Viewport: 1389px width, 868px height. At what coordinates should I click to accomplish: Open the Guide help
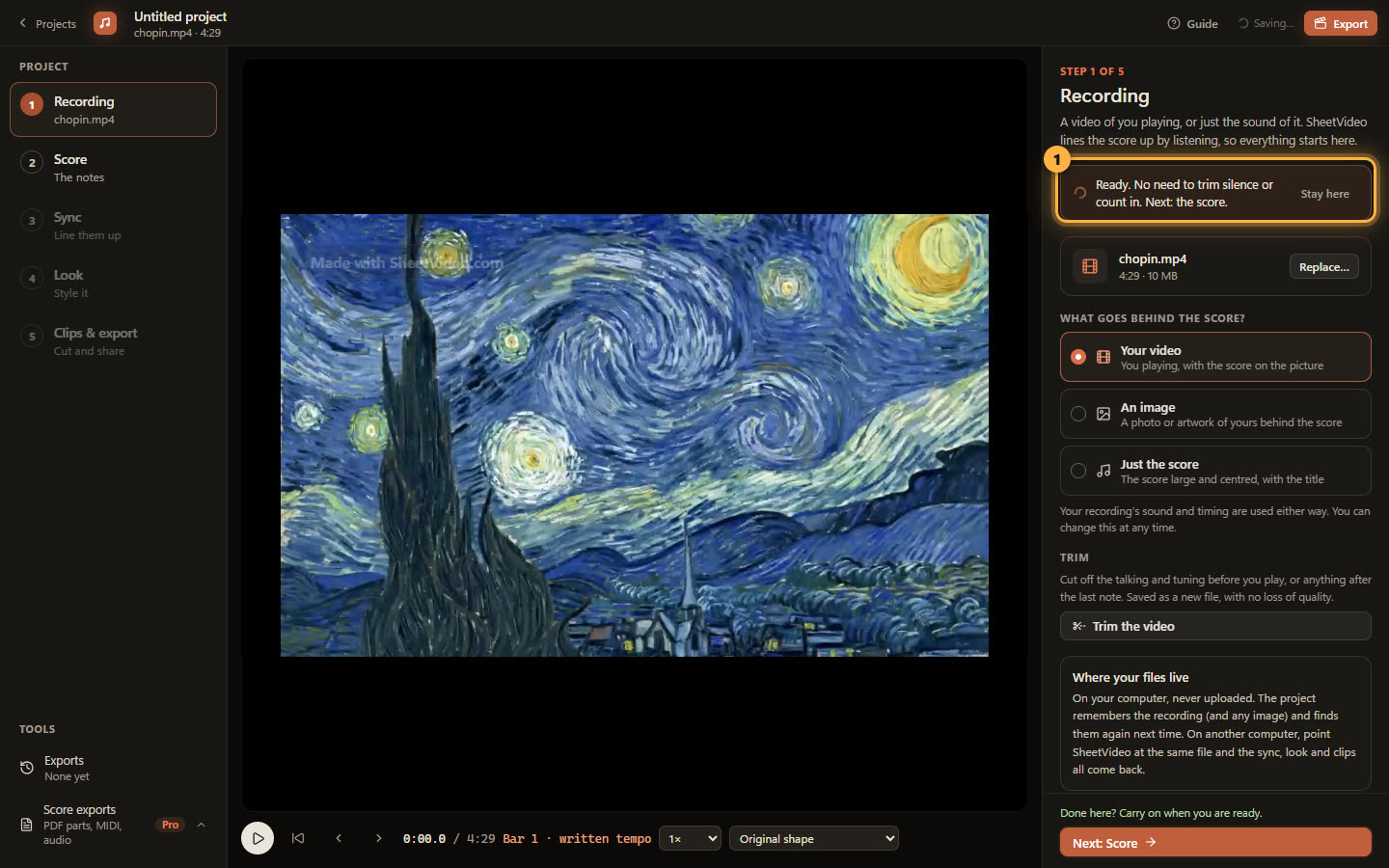1192,23
